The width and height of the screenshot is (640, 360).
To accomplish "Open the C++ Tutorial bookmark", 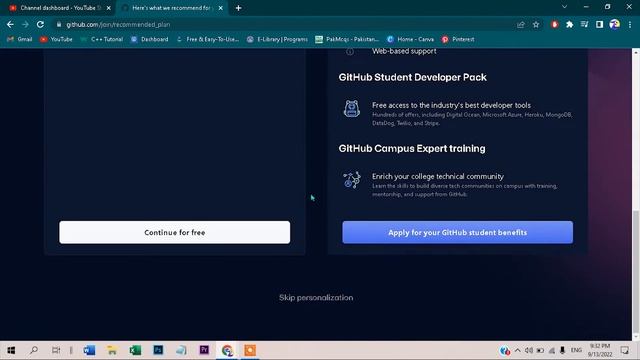I will click(102, 39).
